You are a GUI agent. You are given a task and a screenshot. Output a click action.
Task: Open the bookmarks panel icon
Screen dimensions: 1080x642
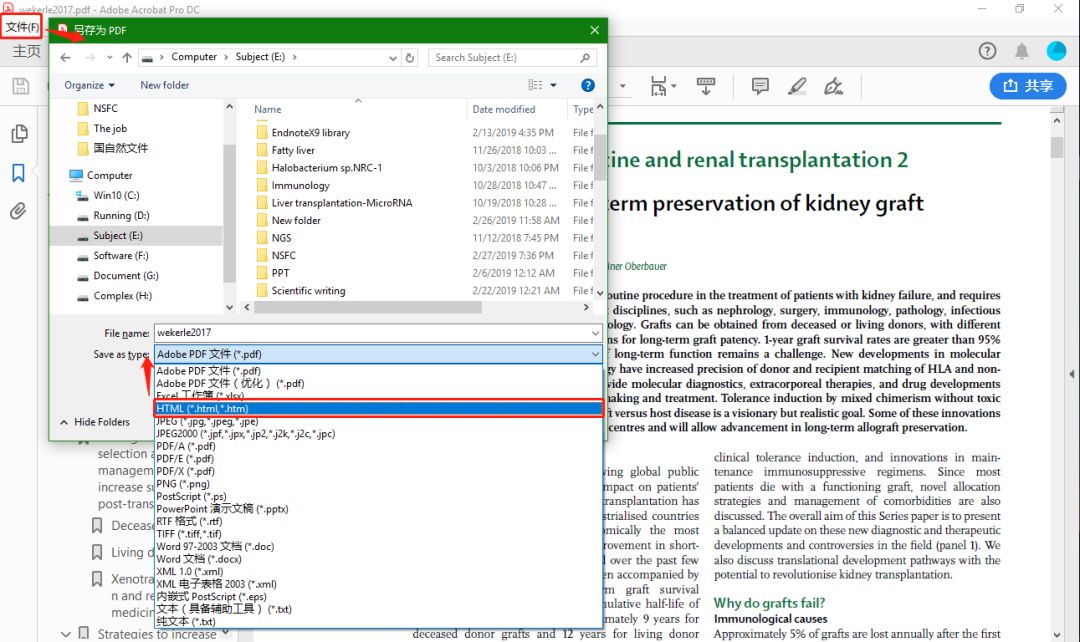[x=19, y=173]
